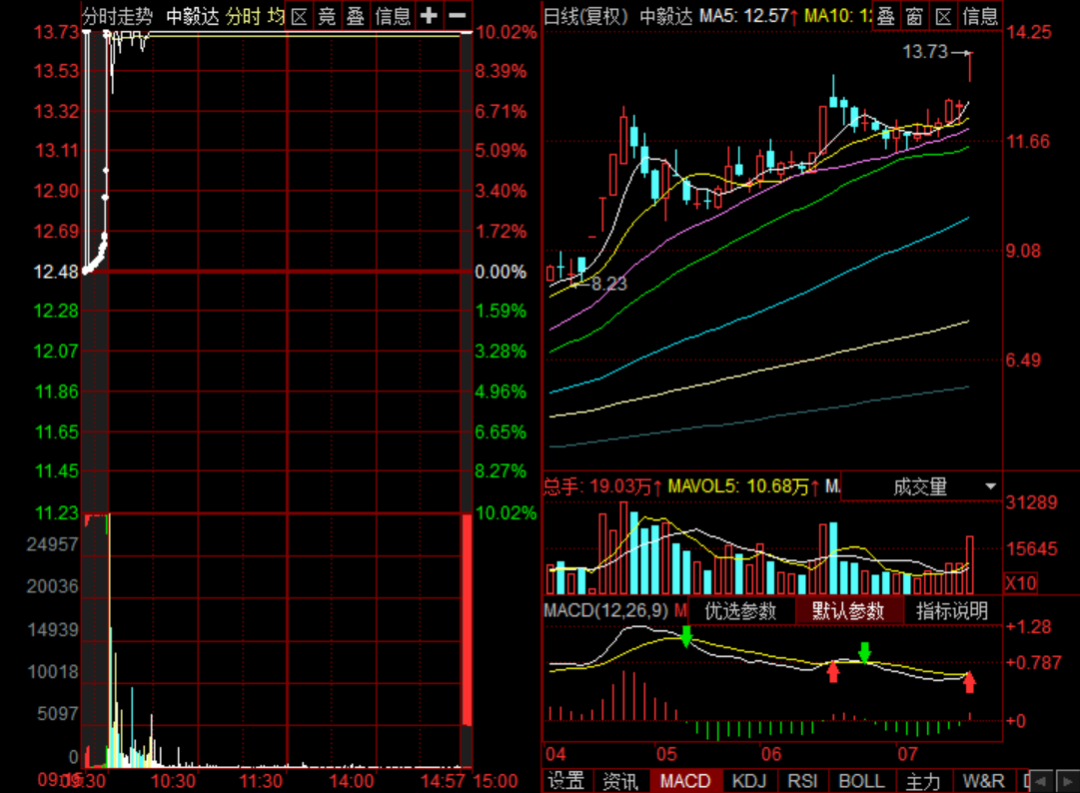1080x793 pixels.
Task: Click the 分时走势 title label
Action: point(117,16)
